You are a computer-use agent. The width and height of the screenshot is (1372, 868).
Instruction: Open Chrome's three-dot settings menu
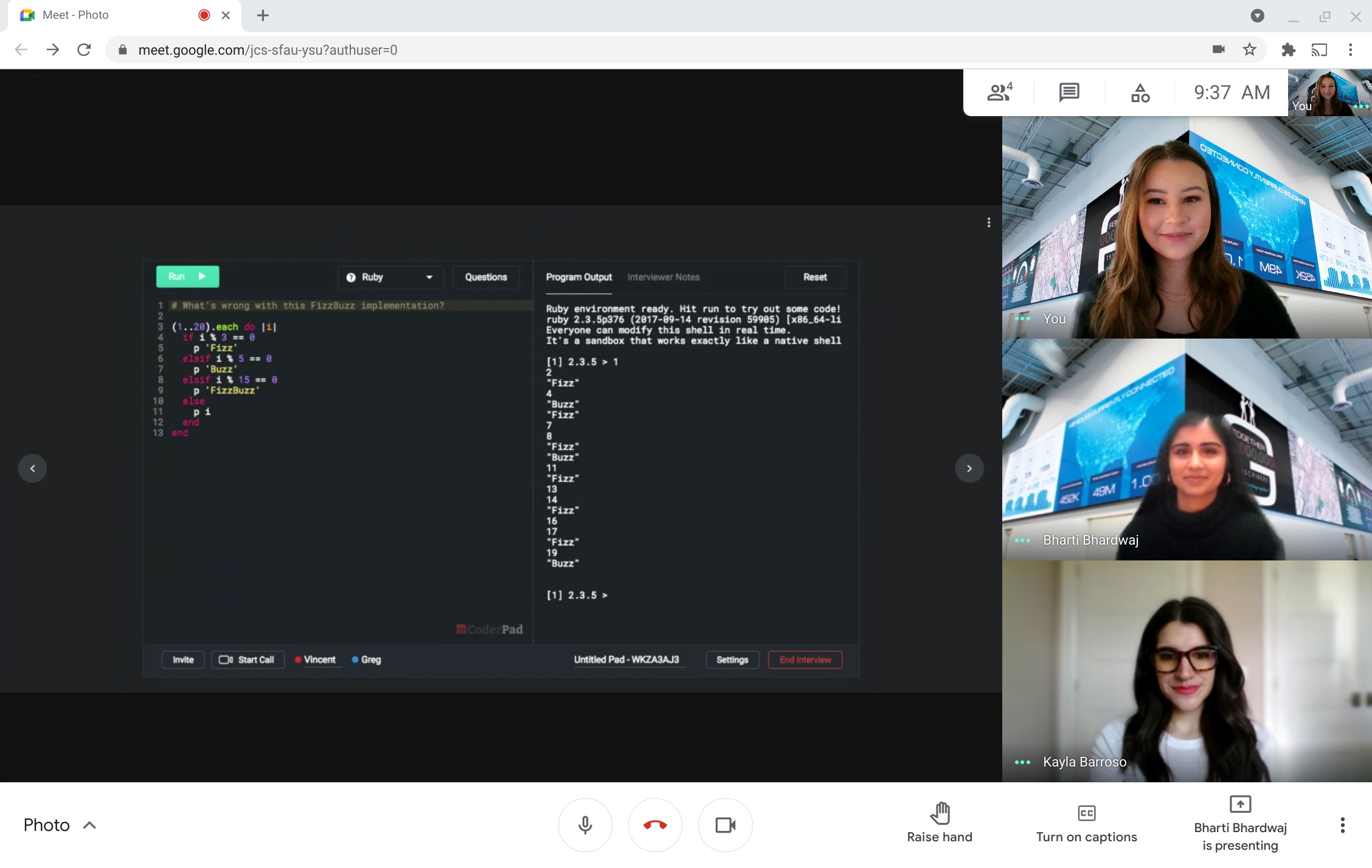[1351, 50]
